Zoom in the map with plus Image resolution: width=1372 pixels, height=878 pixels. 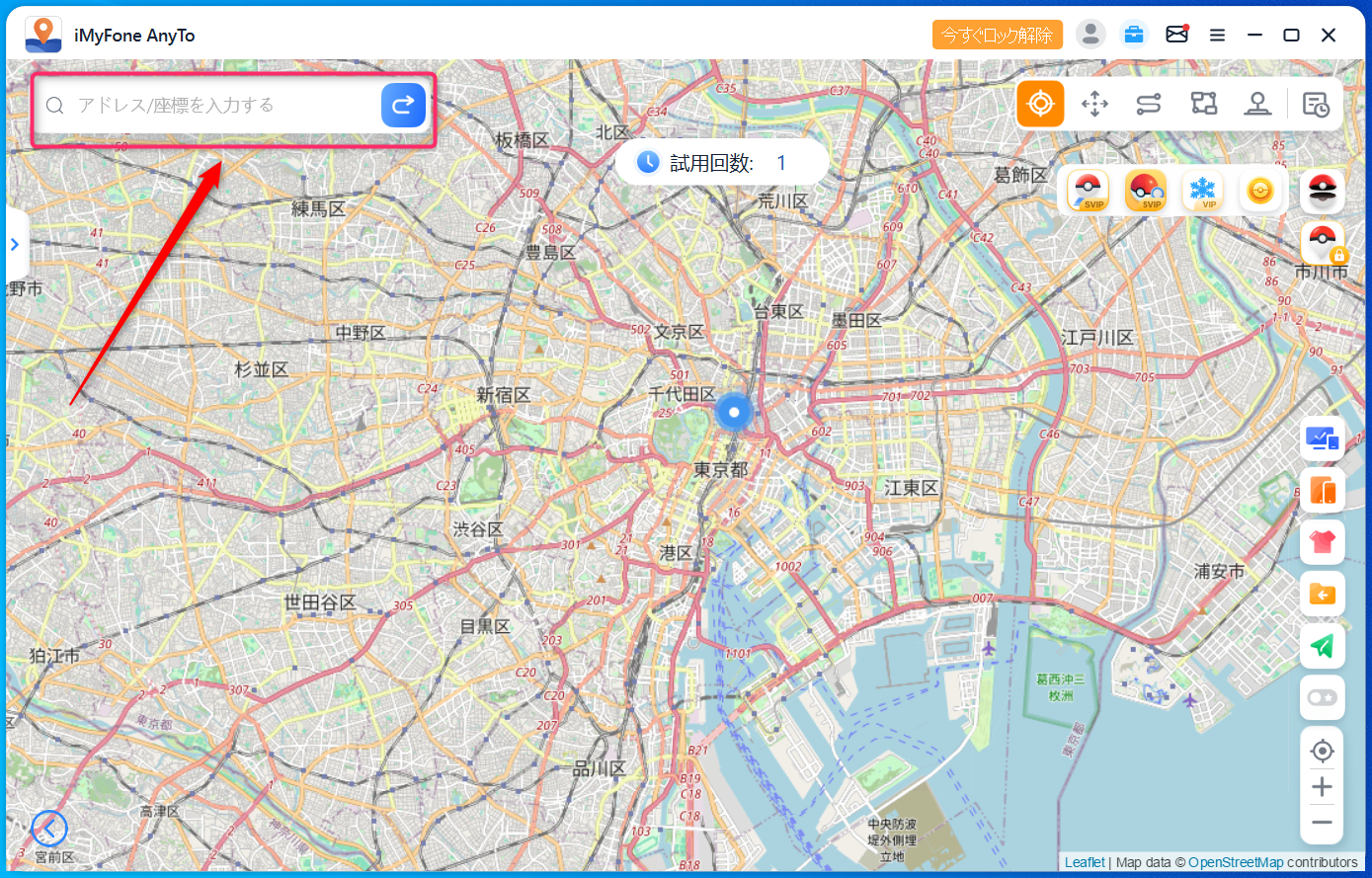(1322, 787)
